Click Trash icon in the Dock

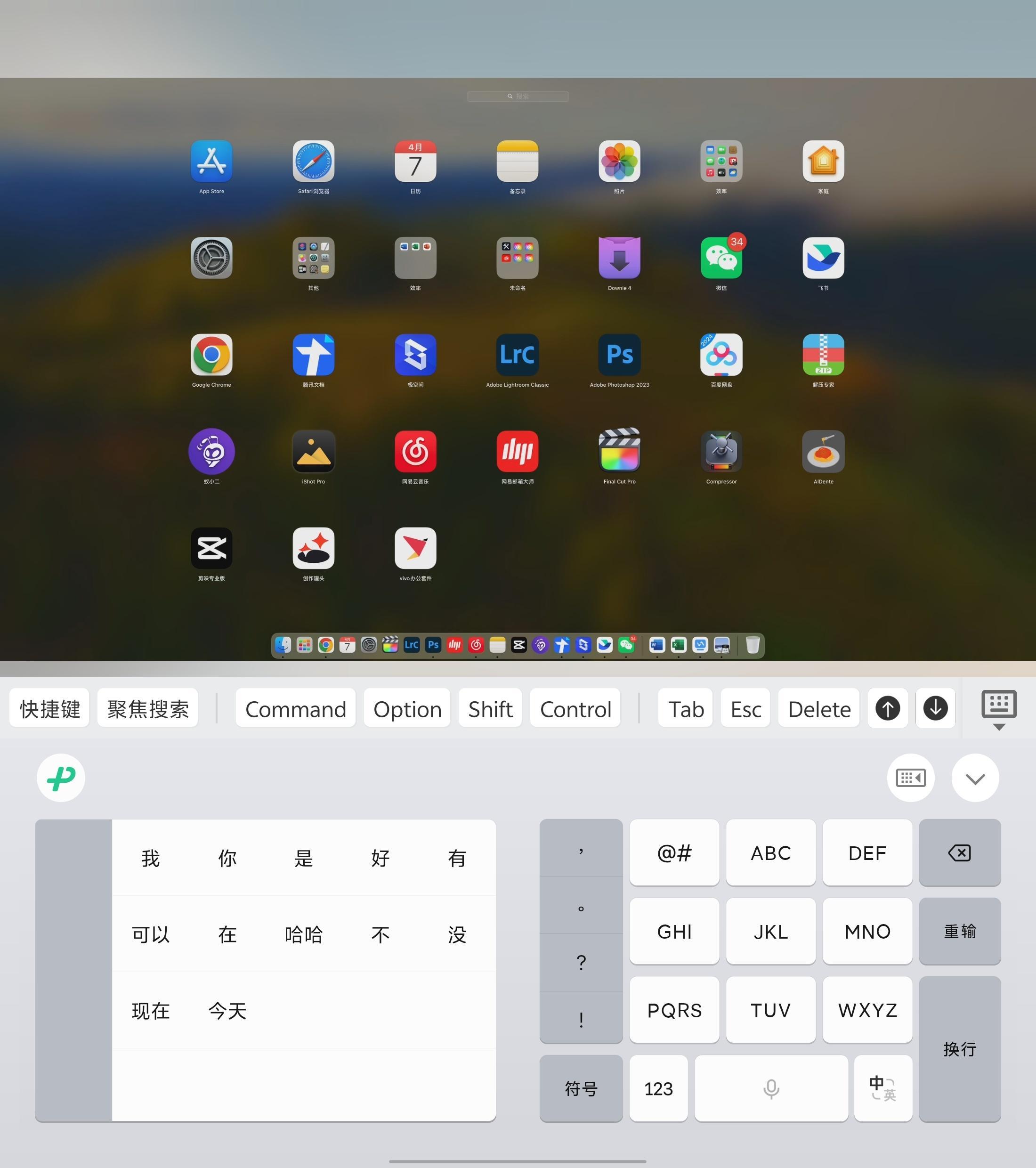coord(753,645)
